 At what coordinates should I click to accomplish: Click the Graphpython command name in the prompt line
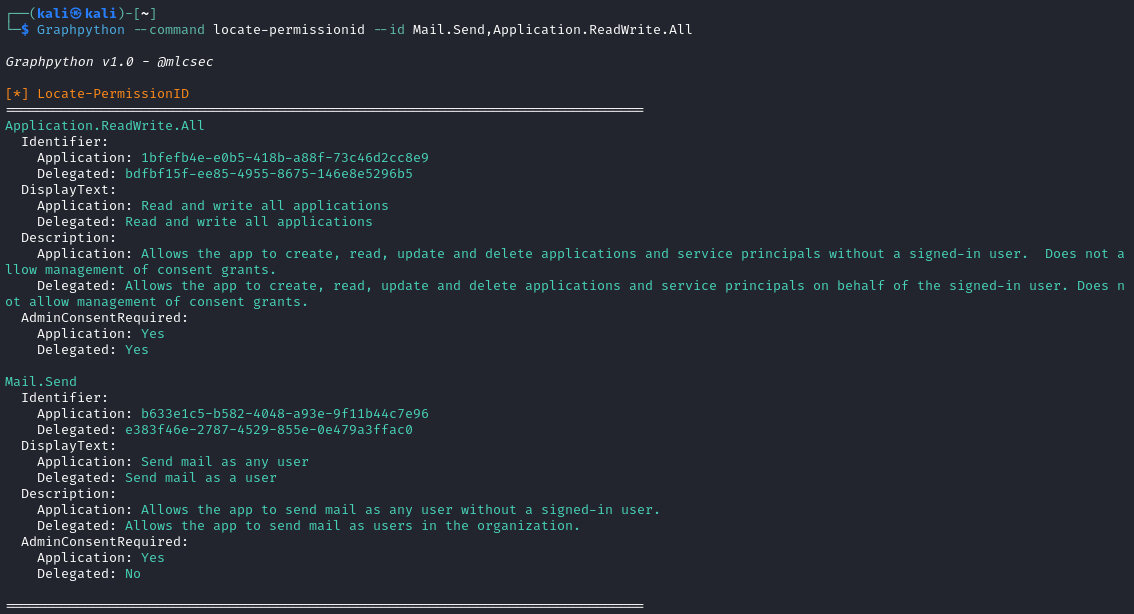pyautogui.click(x=81, y=30)
